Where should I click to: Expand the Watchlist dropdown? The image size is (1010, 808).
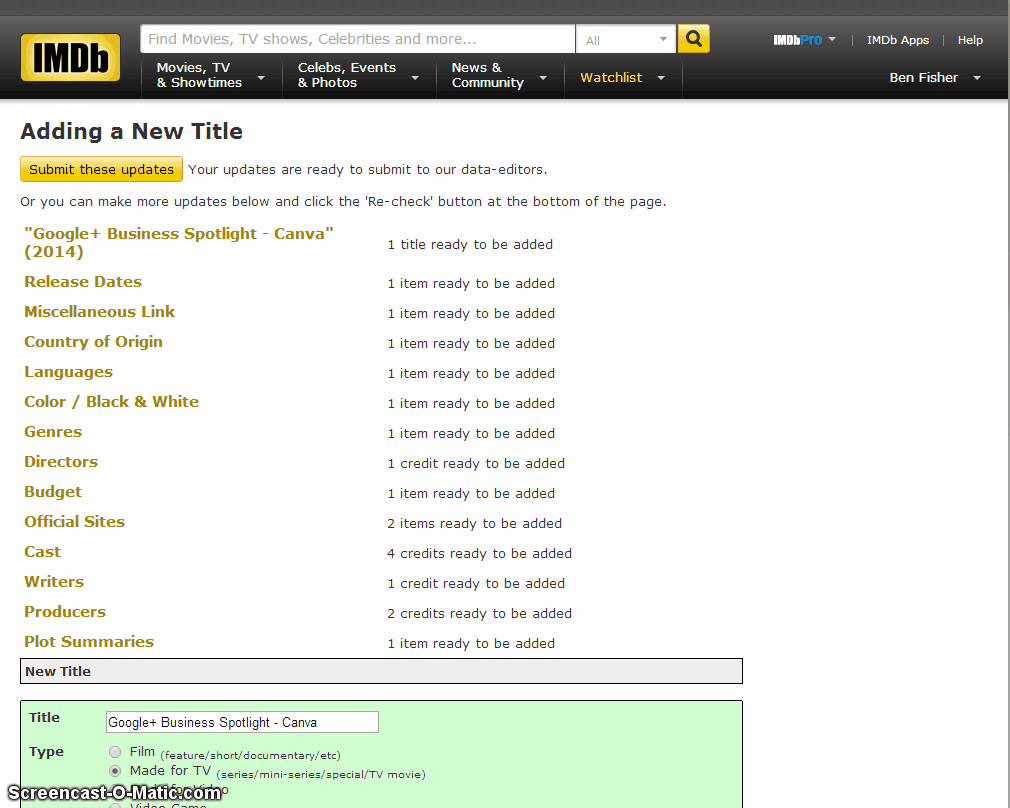click(x=622, y=78)
